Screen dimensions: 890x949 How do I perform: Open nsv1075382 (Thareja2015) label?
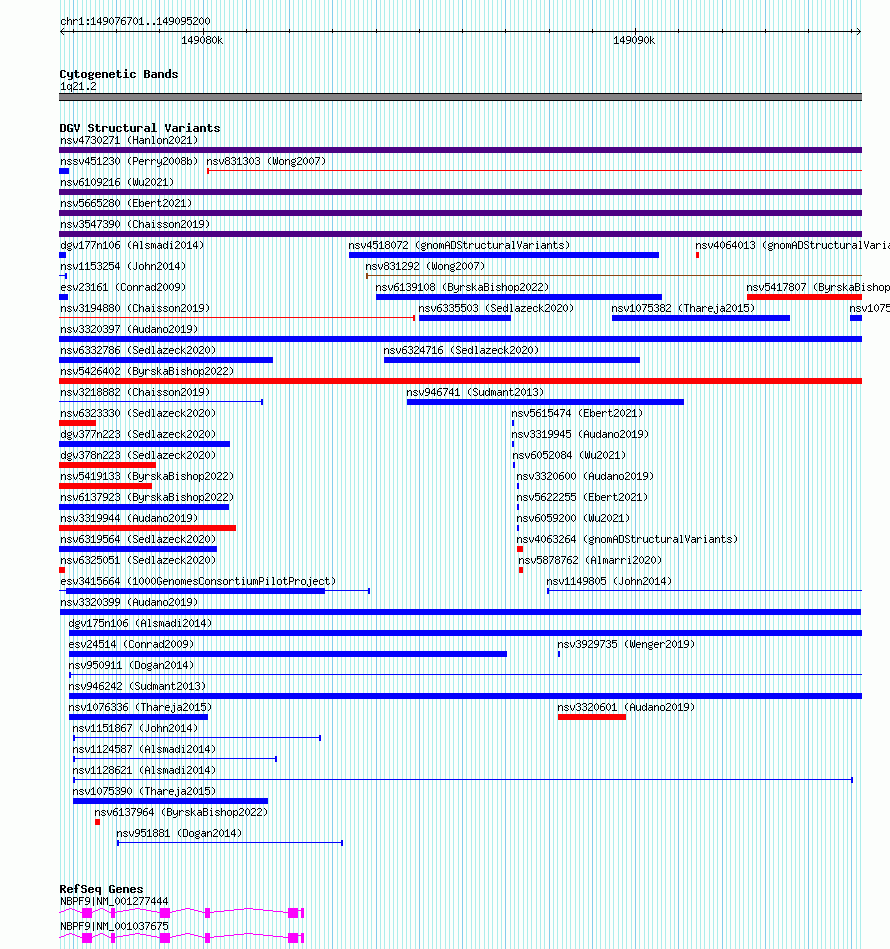click(x=683, y=309)
